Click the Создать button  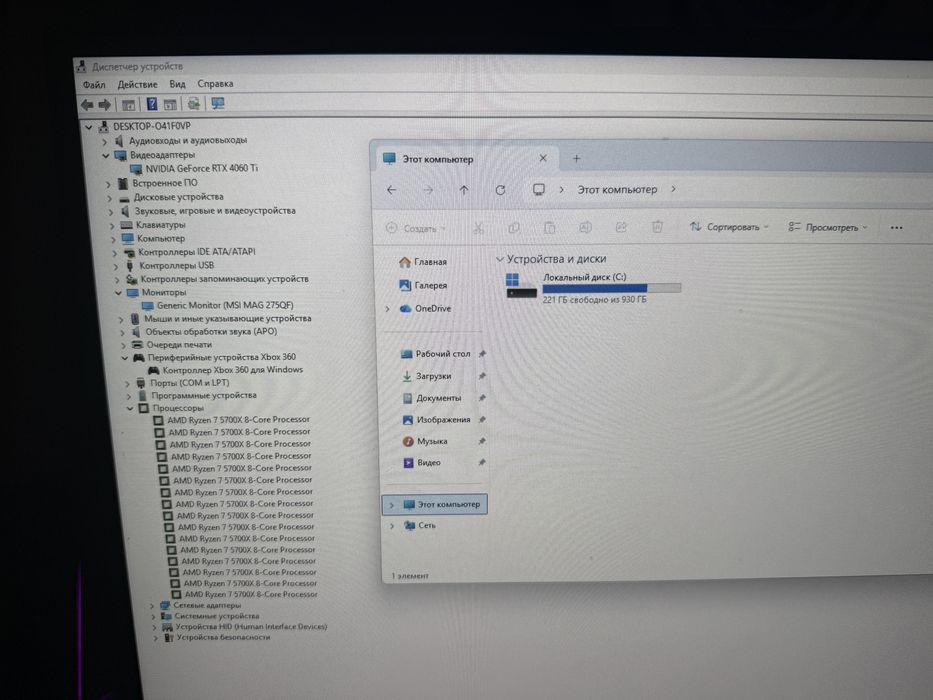[415, 228]
